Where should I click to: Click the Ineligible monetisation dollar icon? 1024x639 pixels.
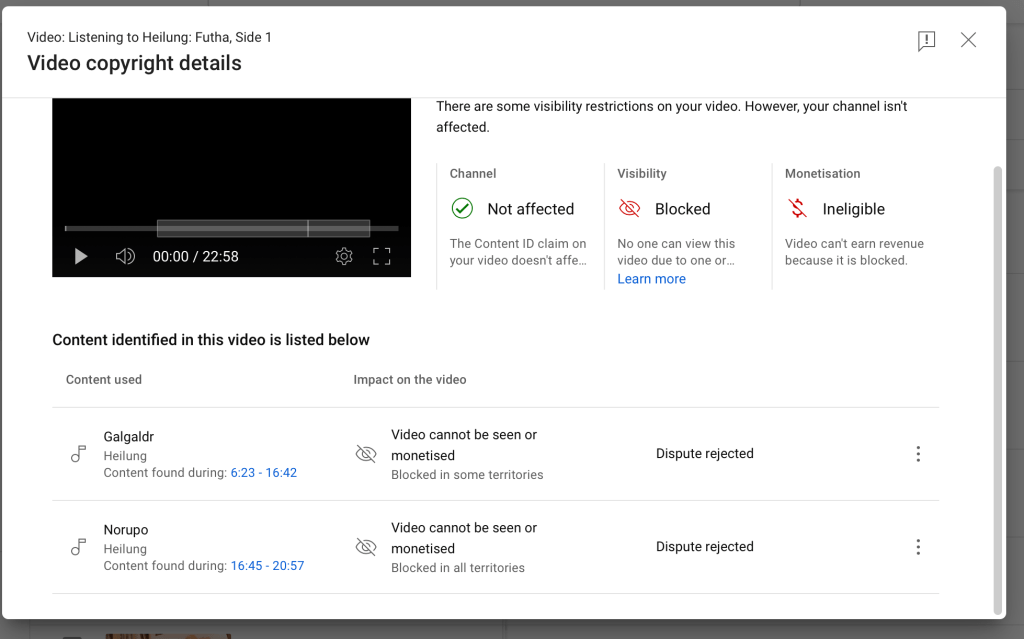coord(797,209)
